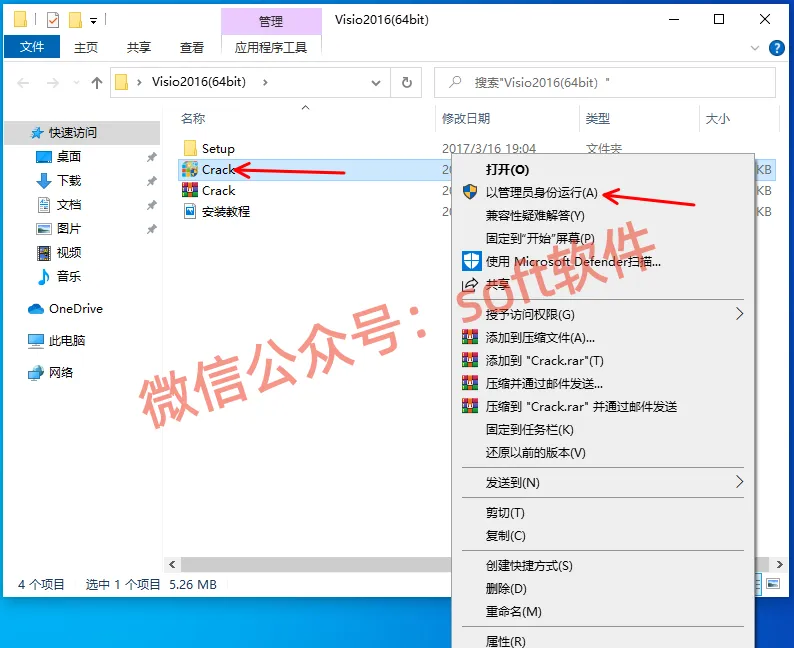Choose 压缩到 "Crack.rar" 并通过邮件发送
This screenshot has height=648, width=794.
(x=581, y=407)
